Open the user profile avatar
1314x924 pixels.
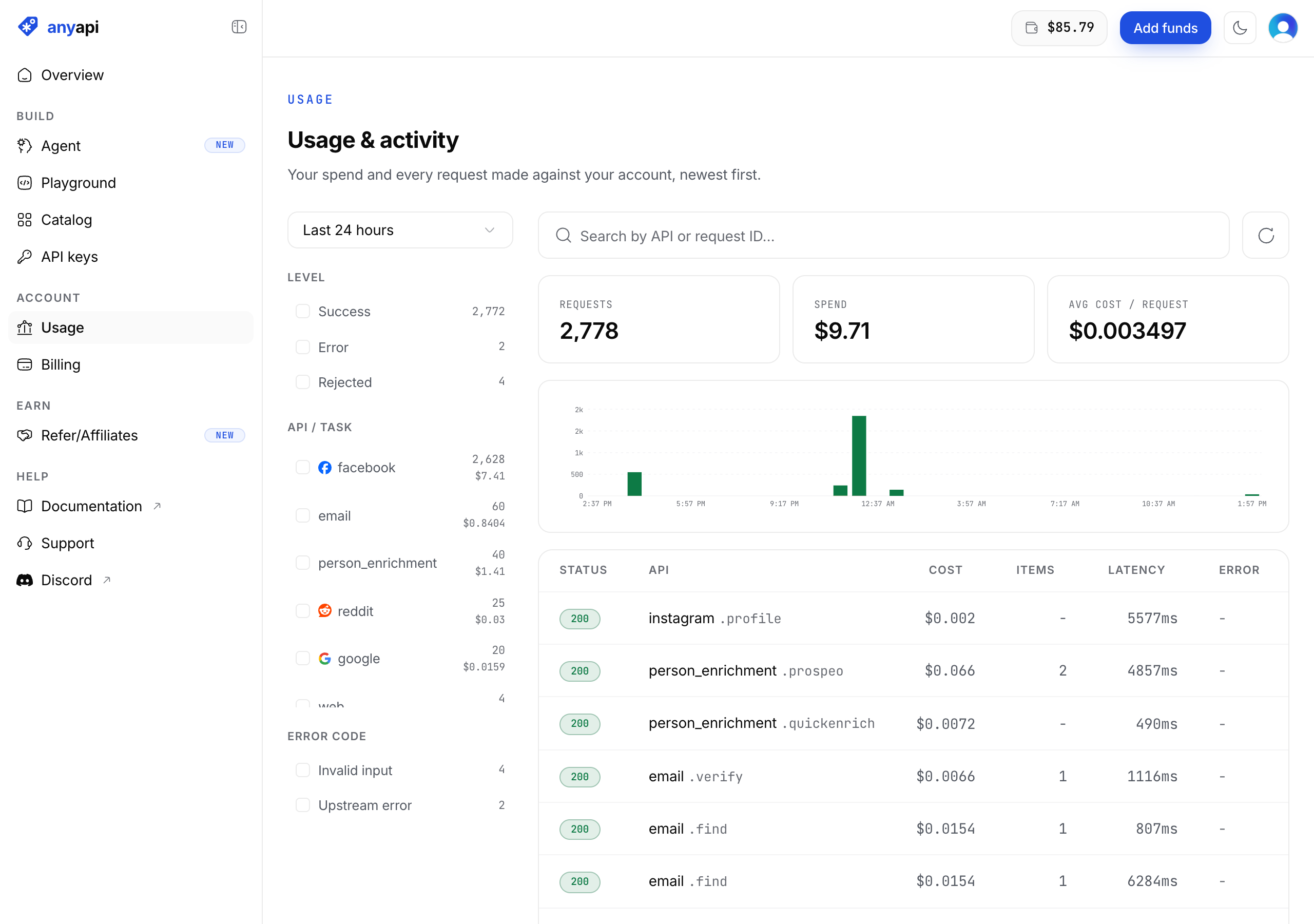coord(1283,28)
